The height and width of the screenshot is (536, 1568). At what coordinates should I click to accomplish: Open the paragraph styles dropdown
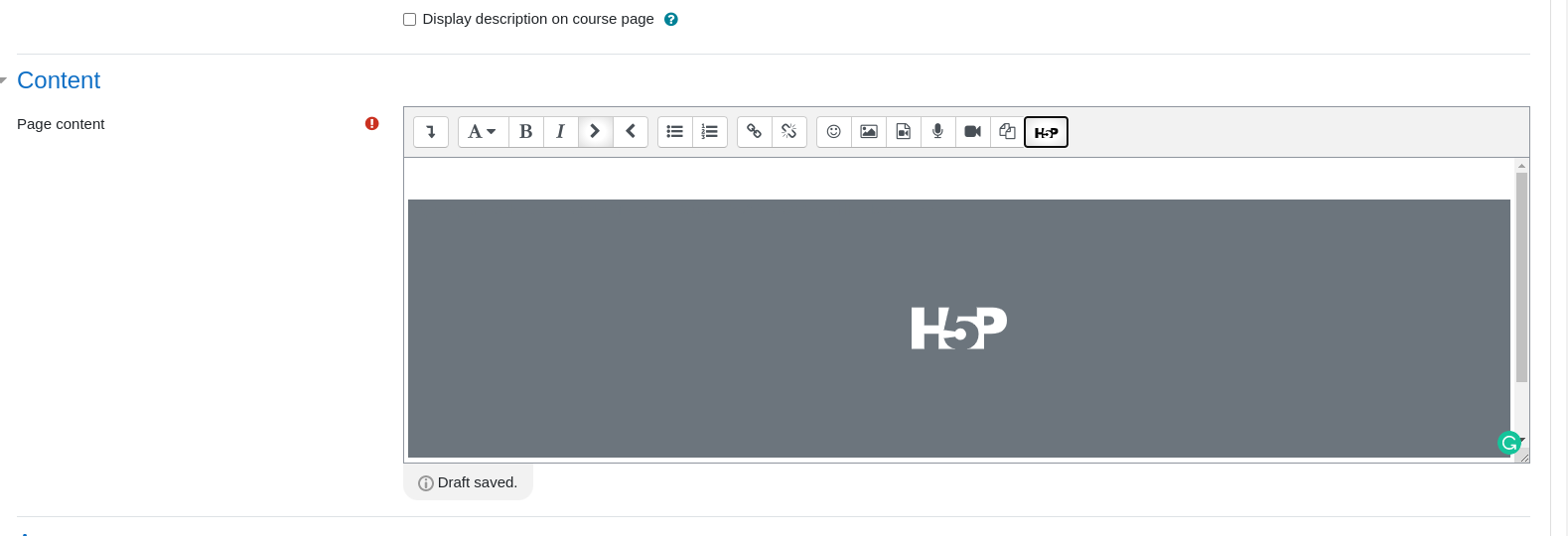[x=483, y=132]
